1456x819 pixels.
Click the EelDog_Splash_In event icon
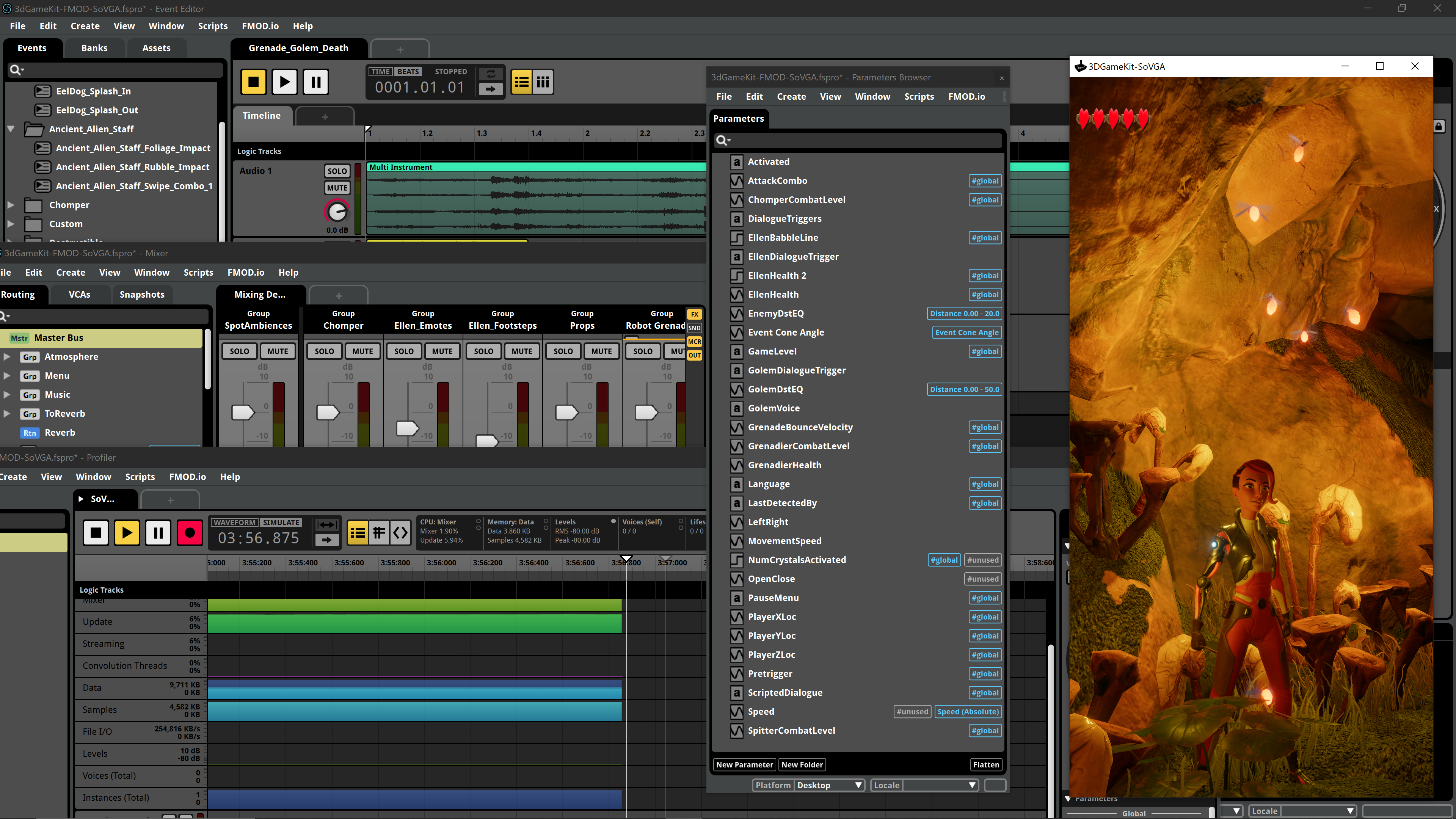pyautogui.click(x=42, y=91)
